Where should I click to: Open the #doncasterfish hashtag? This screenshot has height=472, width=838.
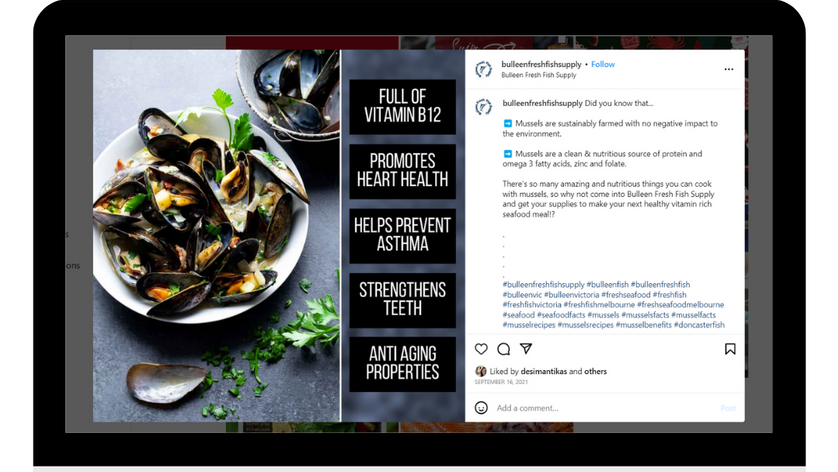coord(699,324)
